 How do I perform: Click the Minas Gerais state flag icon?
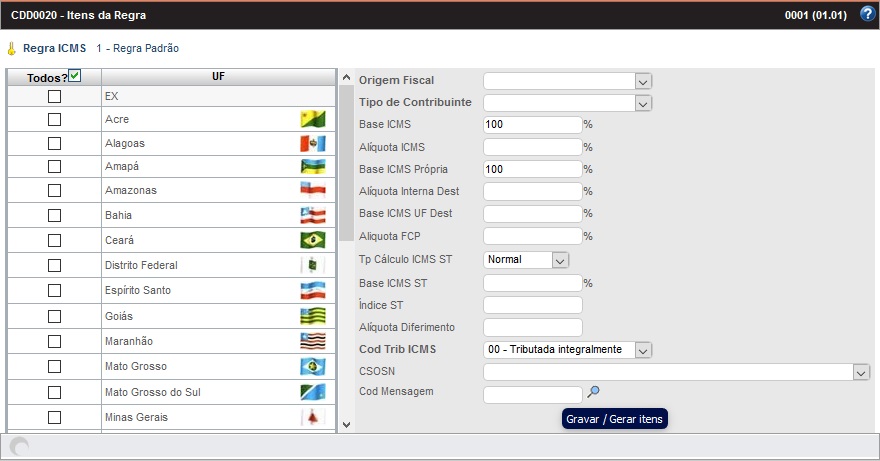[x=313, y=417]
